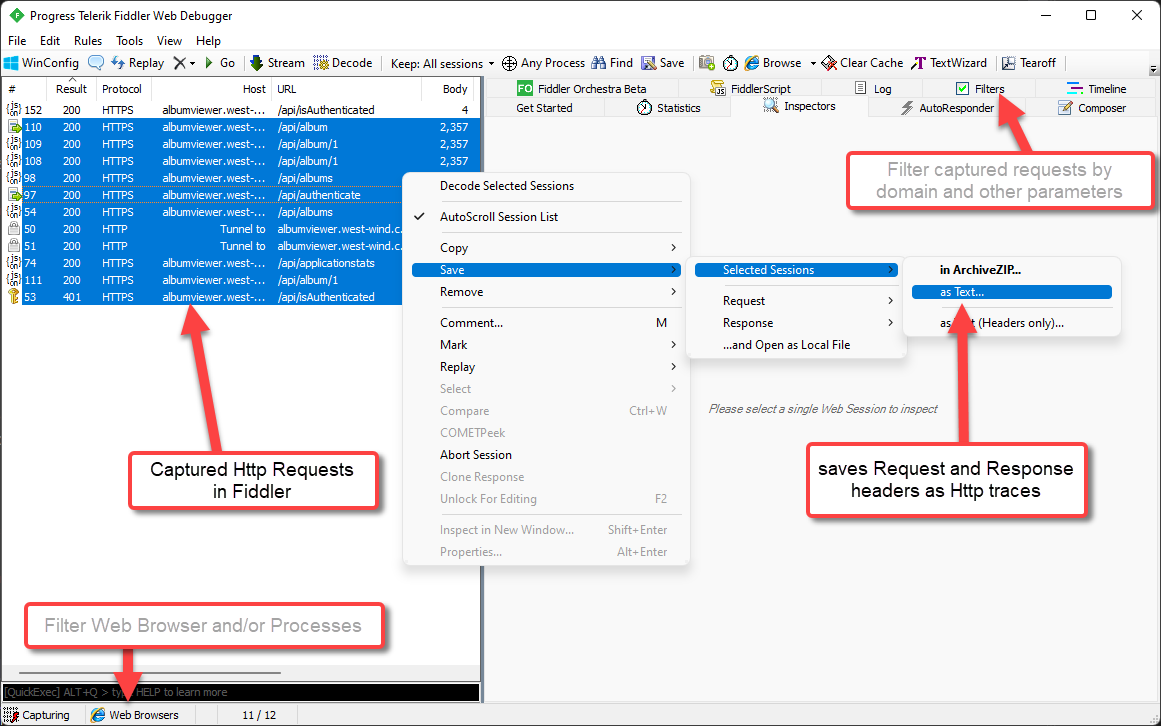This screenshot has width=1161, height=726.
Task: Open the Rules menu
Action: (88, 41)
